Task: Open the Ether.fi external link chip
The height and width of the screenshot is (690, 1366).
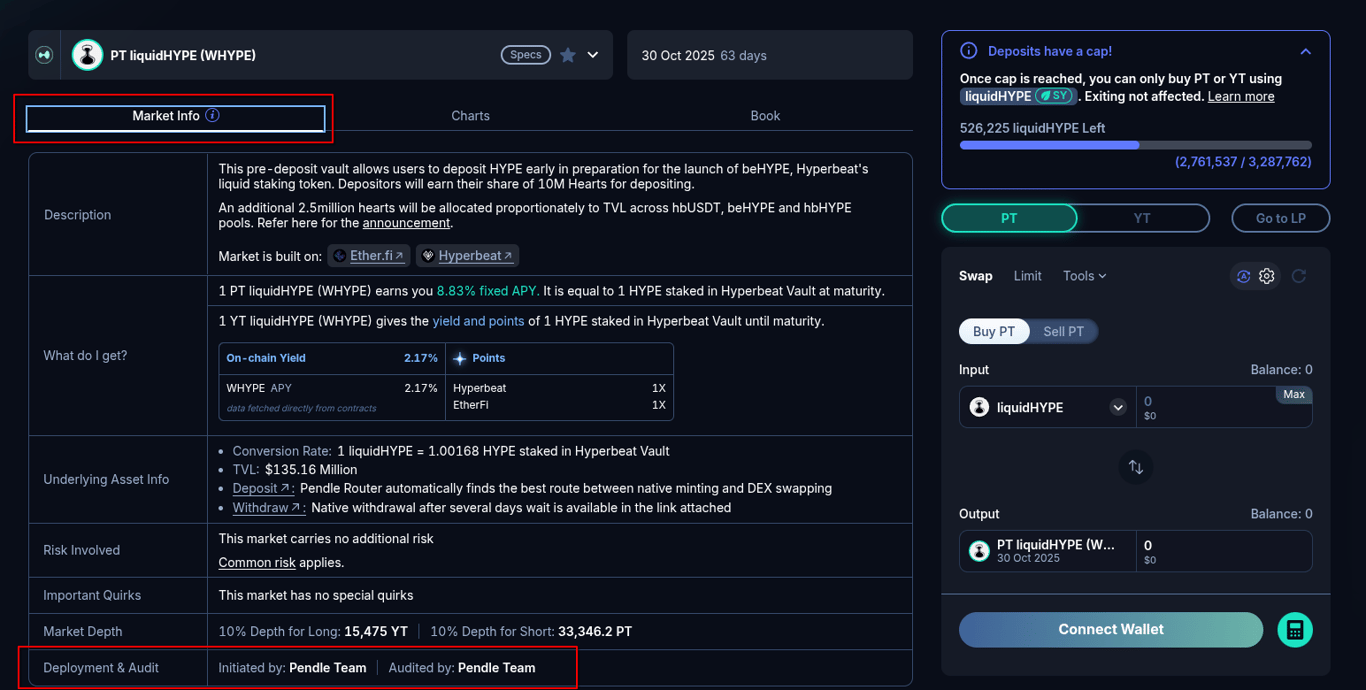Action: click(368, 256)
